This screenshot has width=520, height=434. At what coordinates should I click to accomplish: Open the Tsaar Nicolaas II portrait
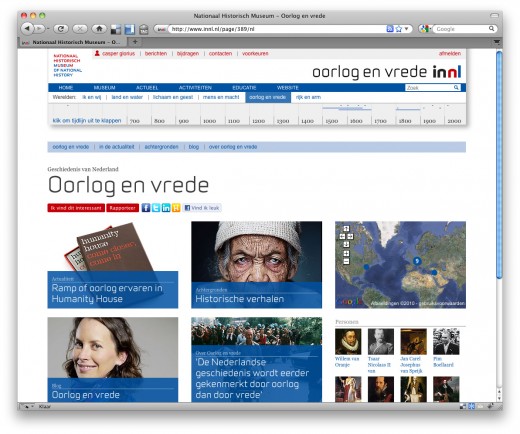pos(381,341)
